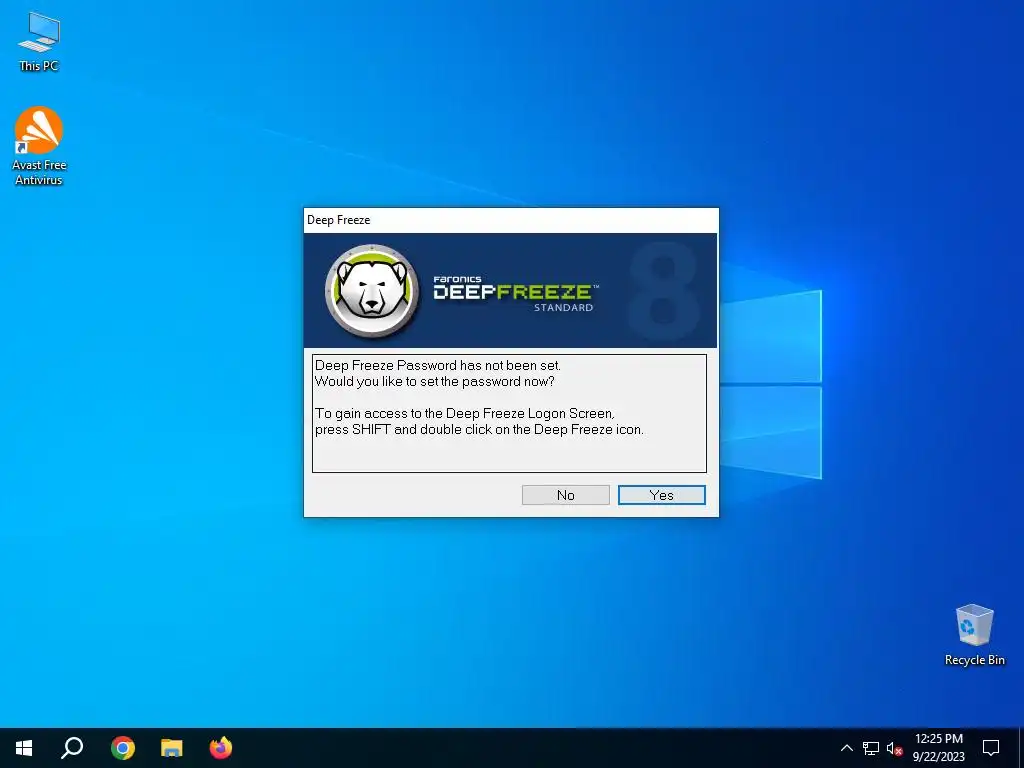1024x768 pixels.
Task: Click the Faronics DEEPFREEZE Standard banner text
Action: (515, 293)
